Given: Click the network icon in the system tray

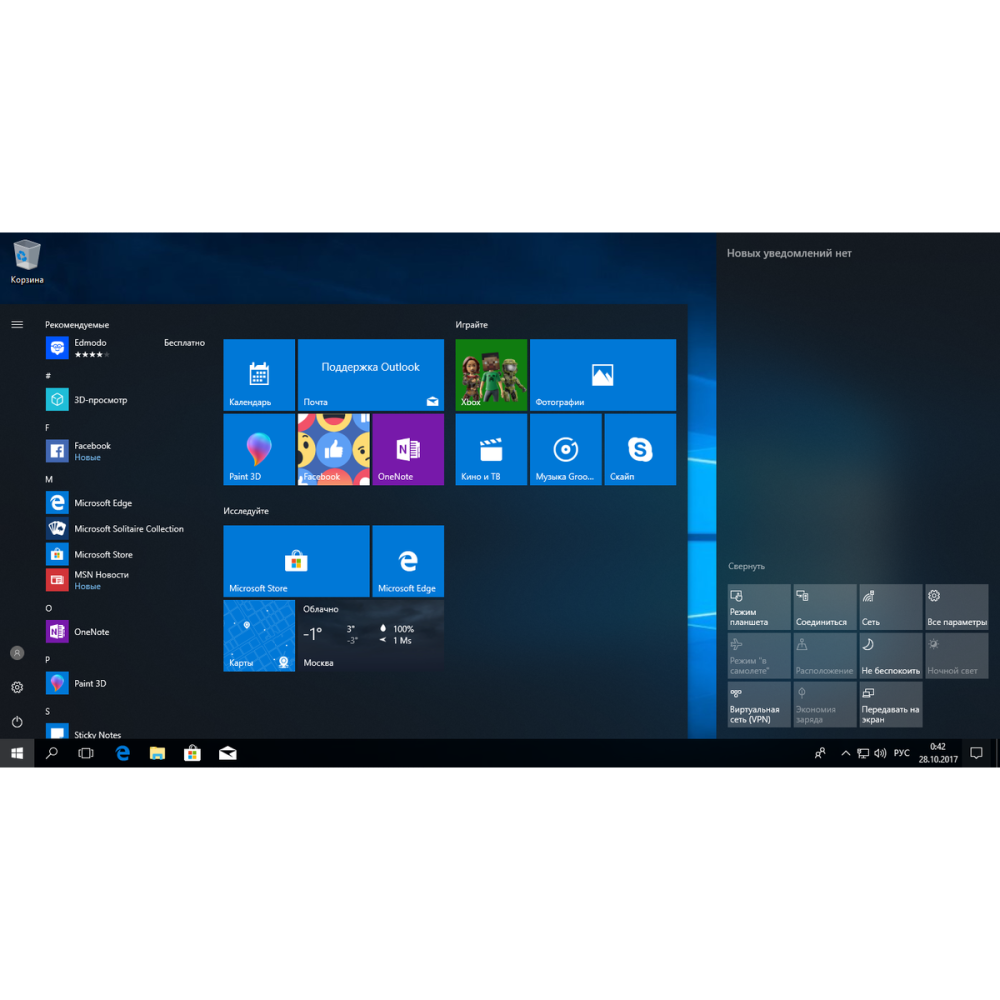Looking at the screenshot, I should [x=862, y=753].
